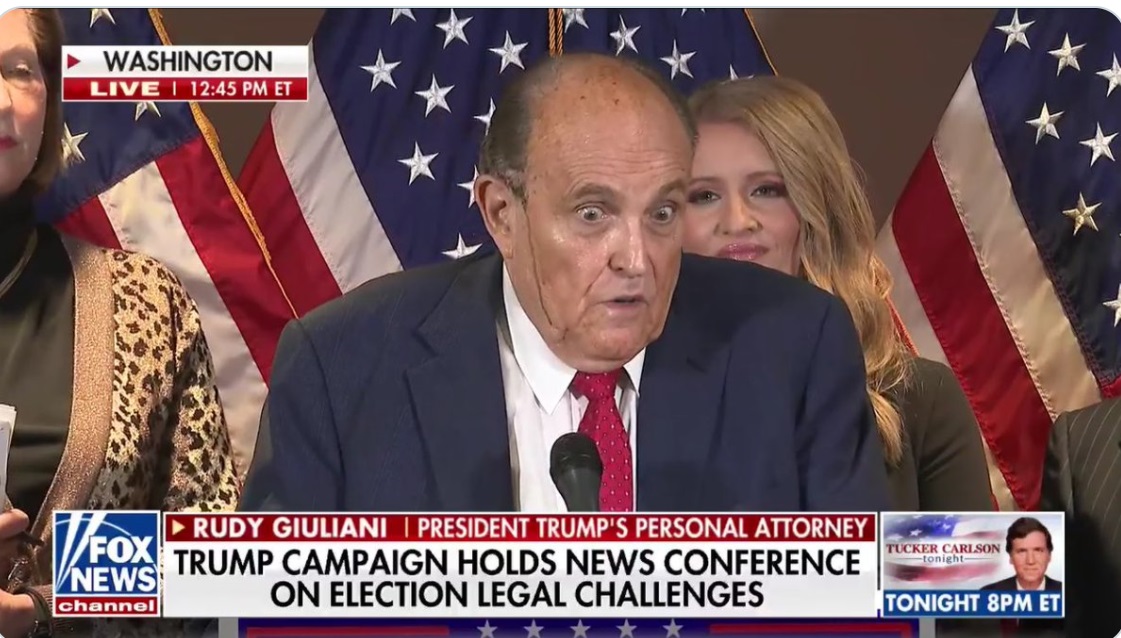Click PRESIDENT TRUMP'S PERSONAL ATTORNEY title text
The width and height of the screenshot is (1121, 638).
pyautogui.click(x=643, y=528)
